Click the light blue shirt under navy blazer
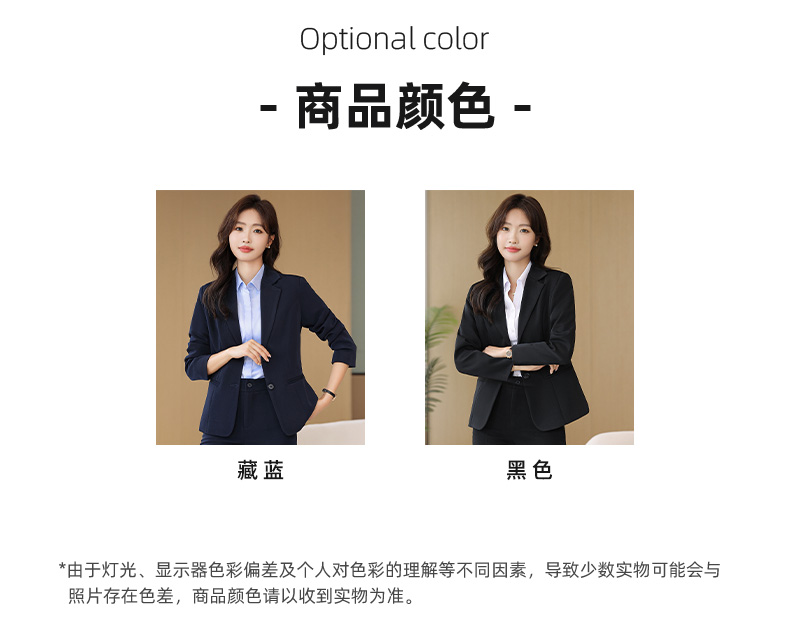 click(x=250, y=325)
